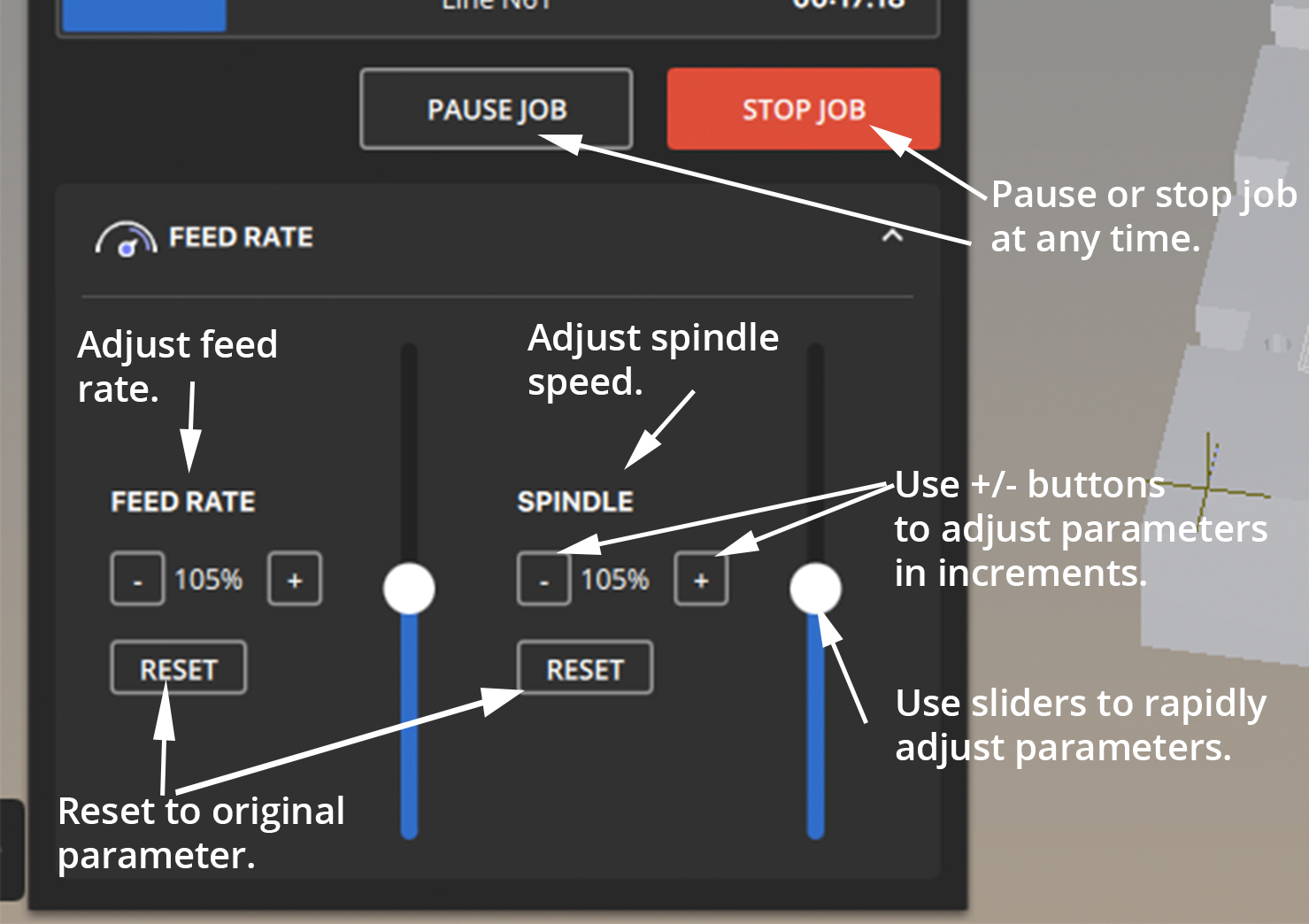Viewport: 1309px width, 924px height.
Task: Reset the feed rate override
Action: [179, 668]
